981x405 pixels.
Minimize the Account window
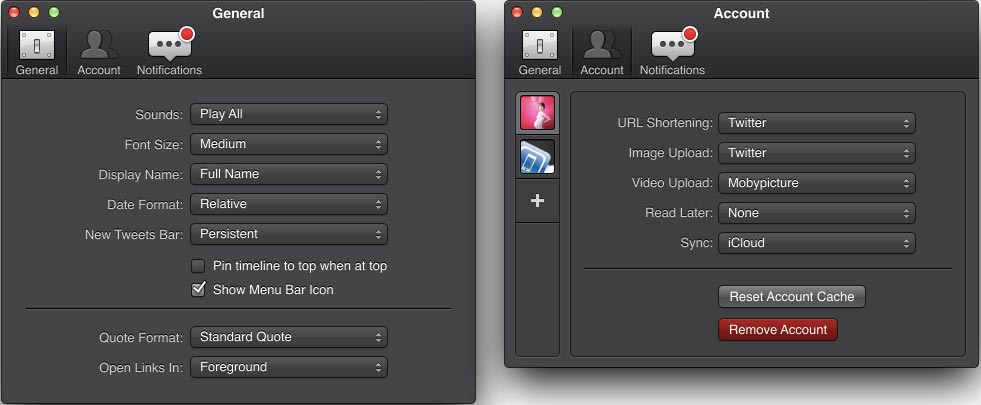click(537, 12)
